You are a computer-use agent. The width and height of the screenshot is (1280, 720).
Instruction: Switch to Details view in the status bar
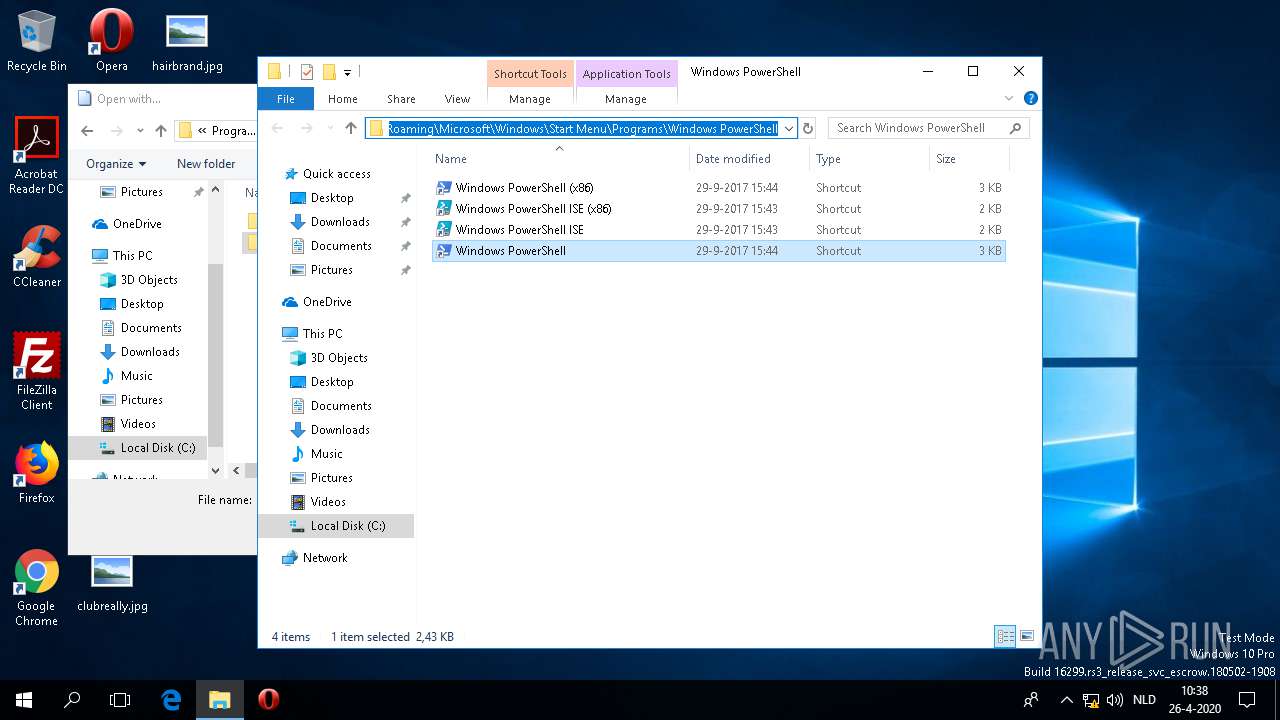pyautogui.click(x=1006, y=636)
